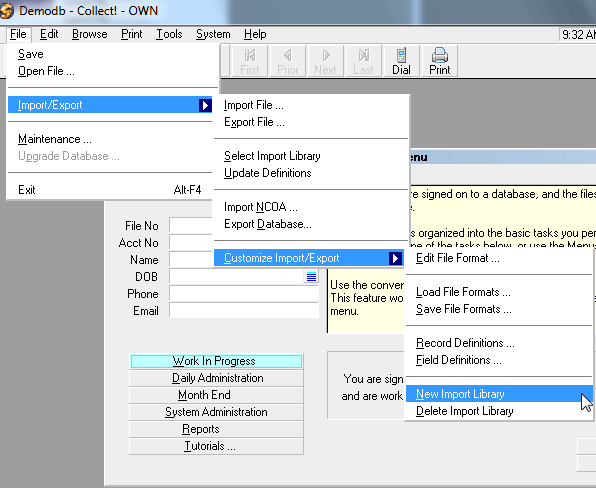596x488 pixels.
Task: Click the Name input field
Action: [191, 260]
